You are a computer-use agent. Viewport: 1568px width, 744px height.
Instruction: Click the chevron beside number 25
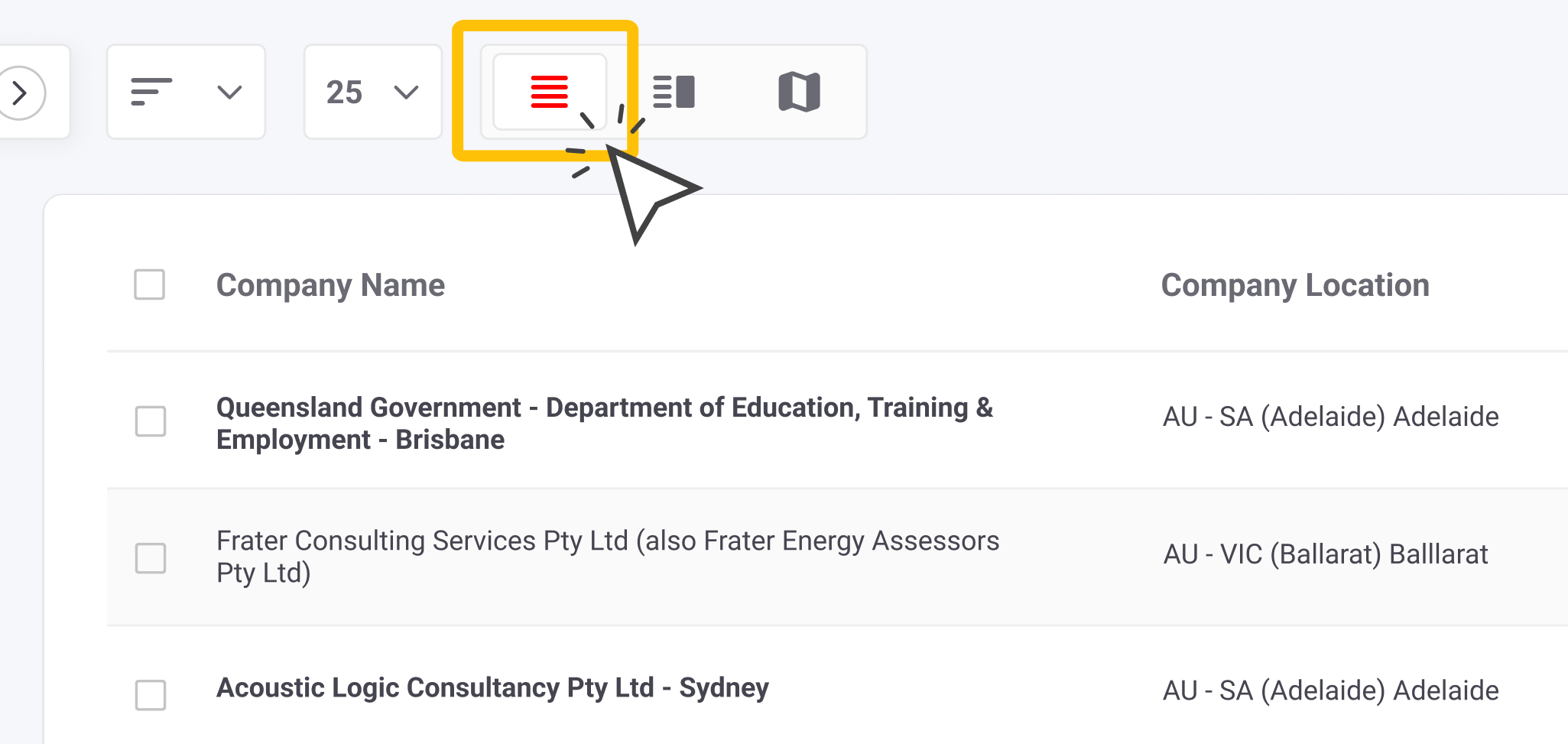[x=406, y=93]
